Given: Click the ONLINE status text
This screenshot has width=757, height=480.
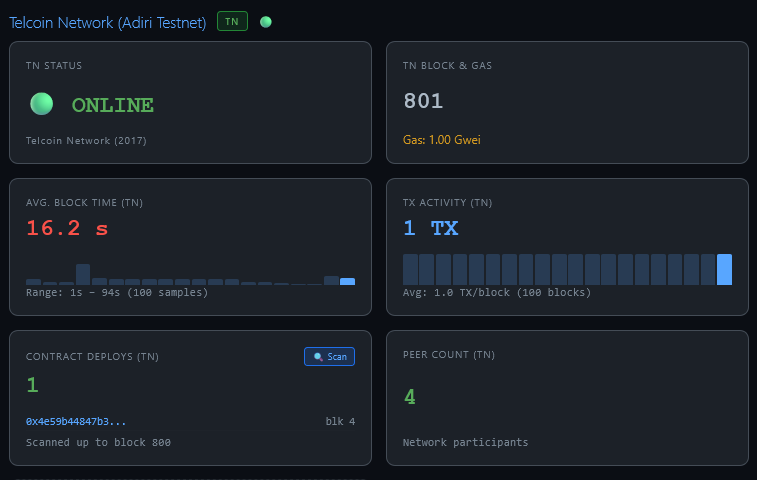Looking at the screenshot, I should pyautogui.click(x=113, y=105).
